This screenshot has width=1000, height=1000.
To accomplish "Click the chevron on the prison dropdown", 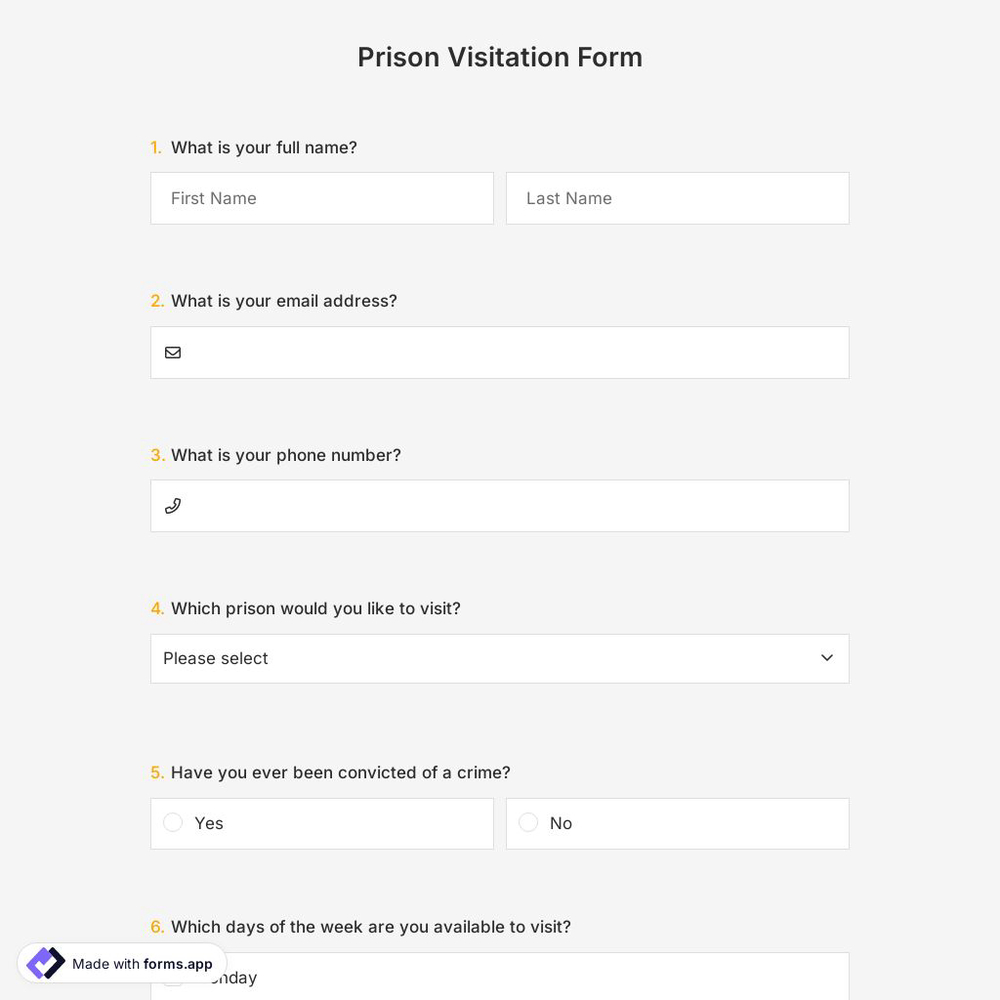I will pyautogui.click(x=827, y=658).
